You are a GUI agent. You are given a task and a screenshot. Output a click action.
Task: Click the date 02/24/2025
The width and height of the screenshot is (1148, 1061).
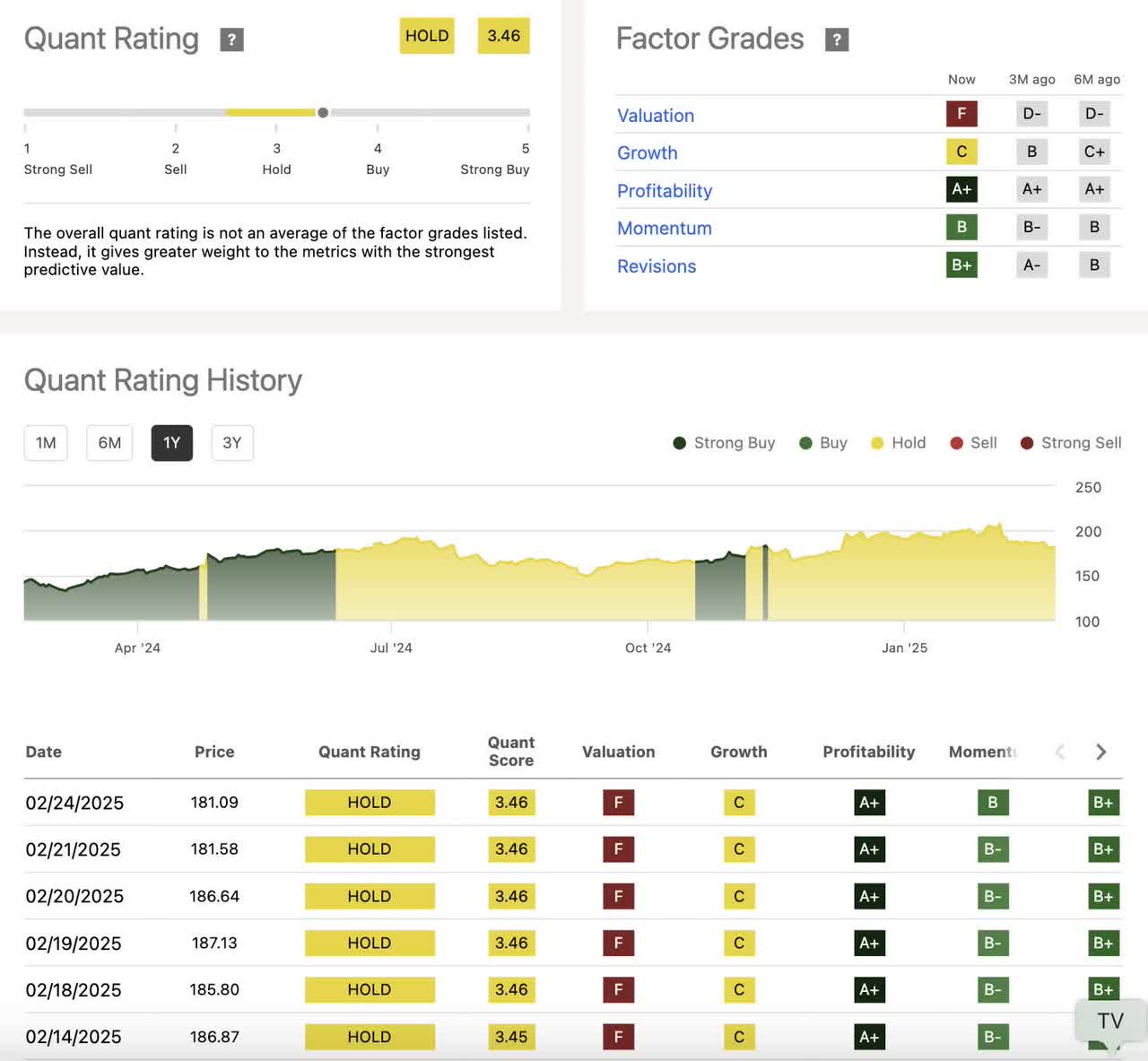click(x=74, y=803)
